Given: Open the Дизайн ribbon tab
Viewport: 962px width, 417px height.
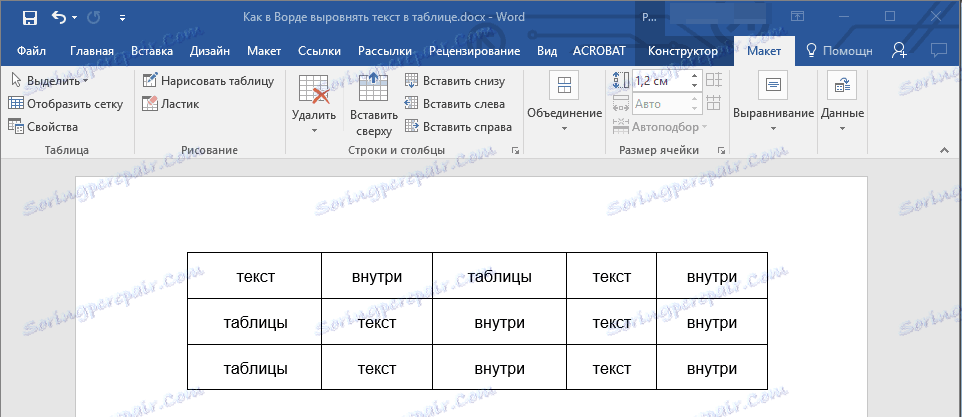Looking at the screenshot, I should click(x=210, y=51).
